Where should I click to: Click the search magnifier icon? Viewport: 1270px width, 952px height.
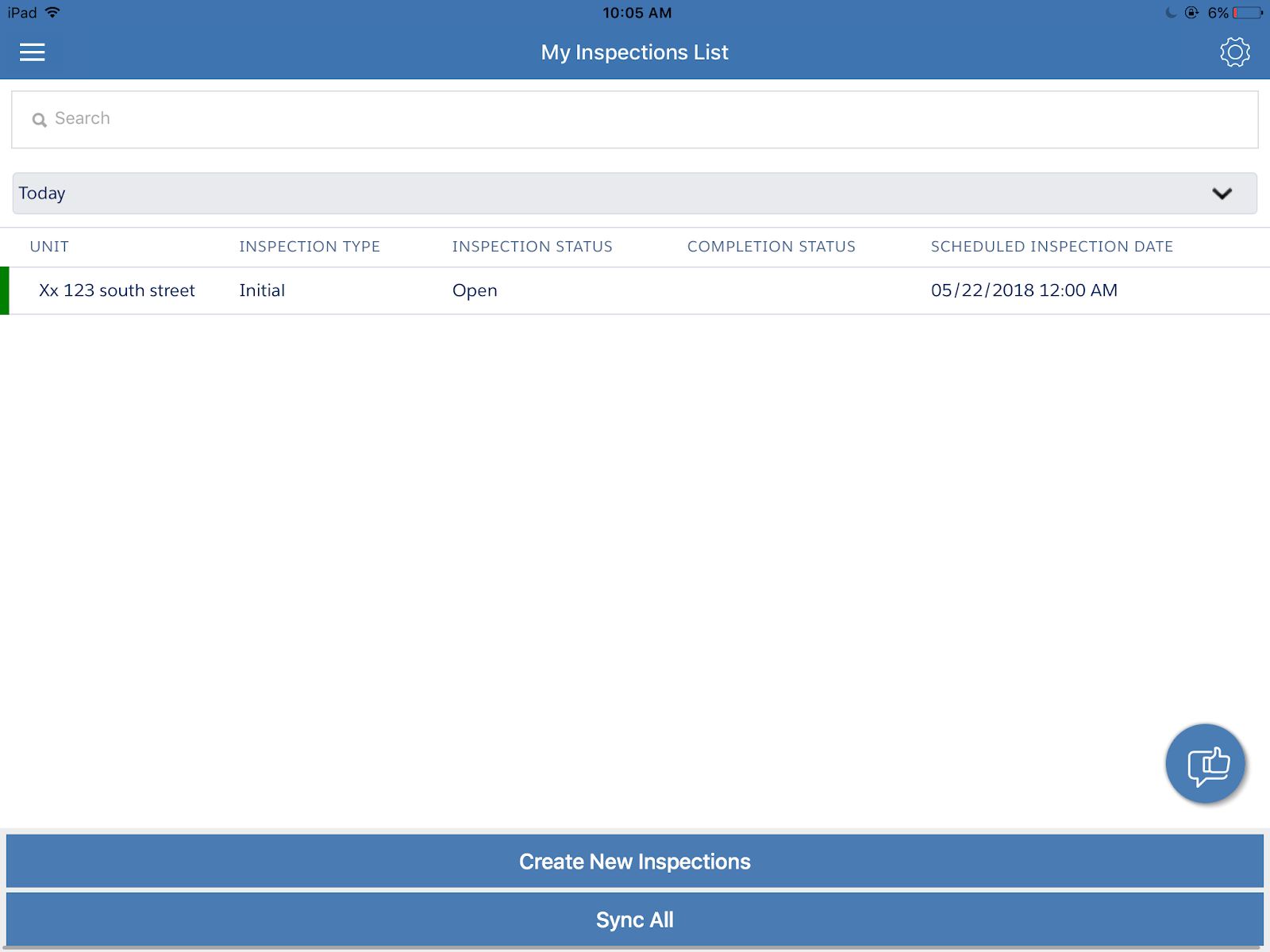39,120
